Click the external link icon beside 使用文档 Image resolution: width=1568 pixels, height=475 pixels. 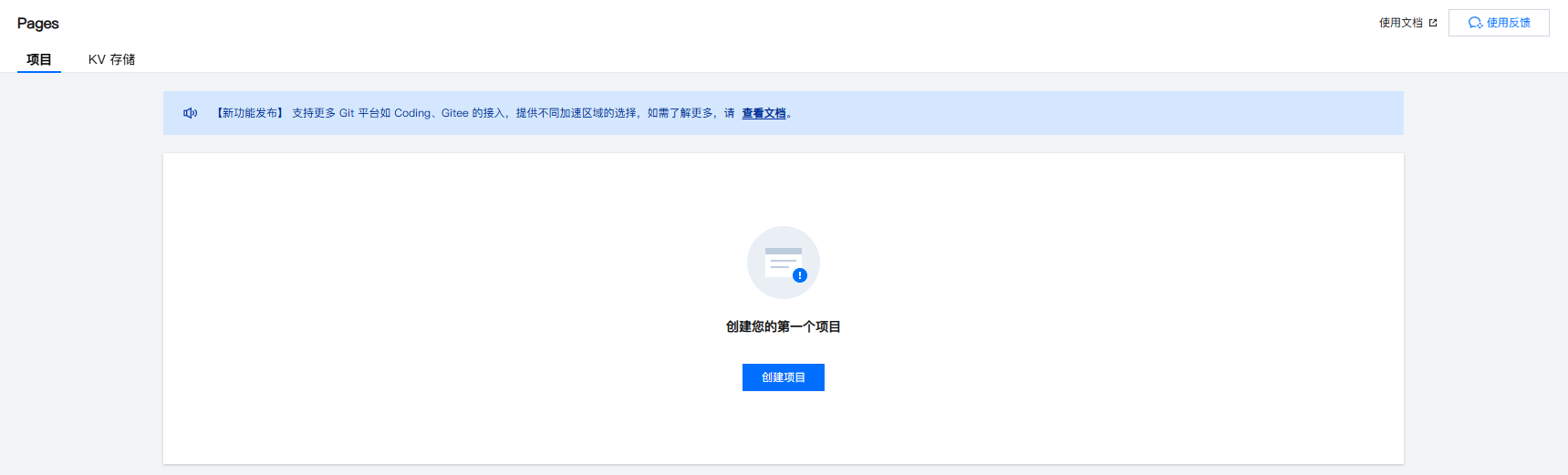coord(1433,23)
